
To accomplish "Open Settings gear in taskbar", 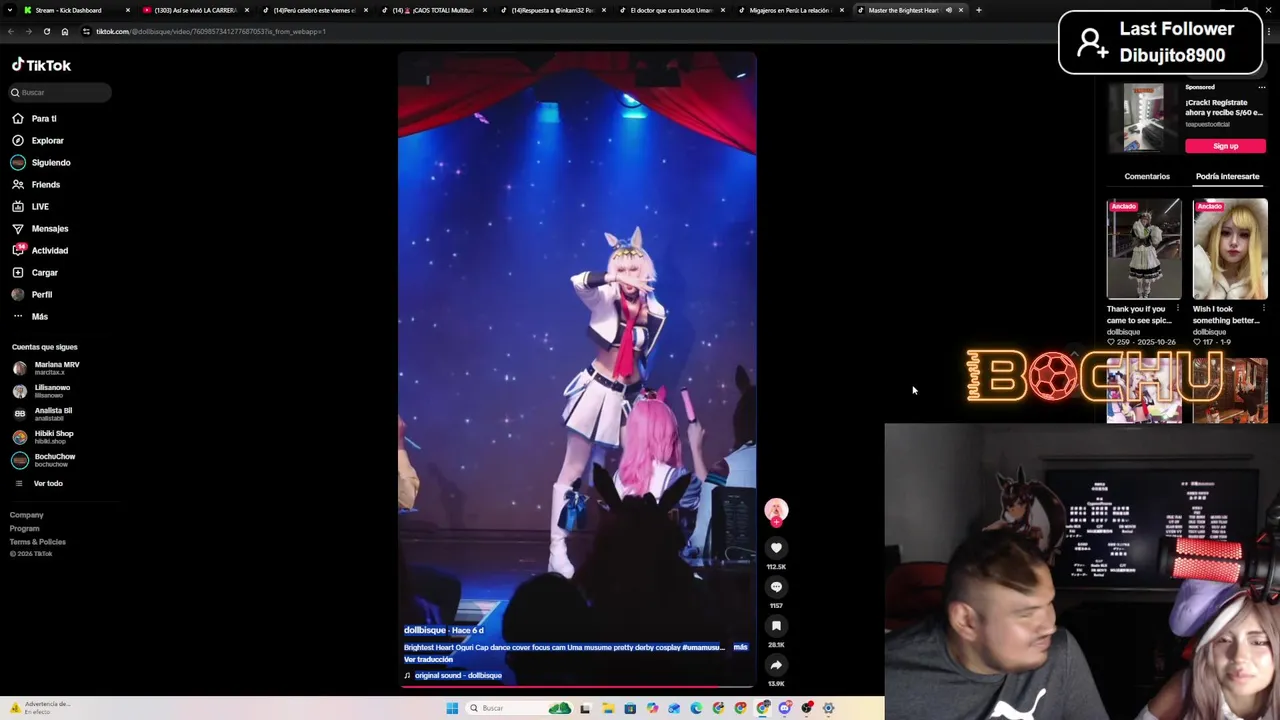I will [828, 708].
